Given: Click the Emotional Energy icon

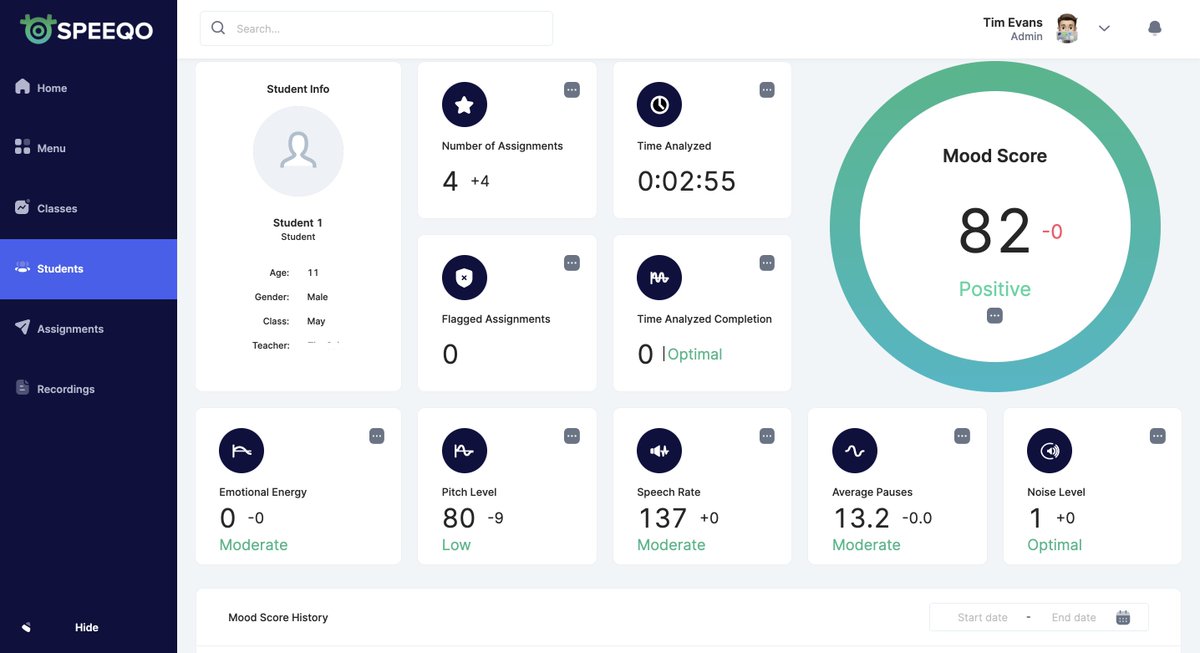Looking at the screenshot, I should point(241,450).
